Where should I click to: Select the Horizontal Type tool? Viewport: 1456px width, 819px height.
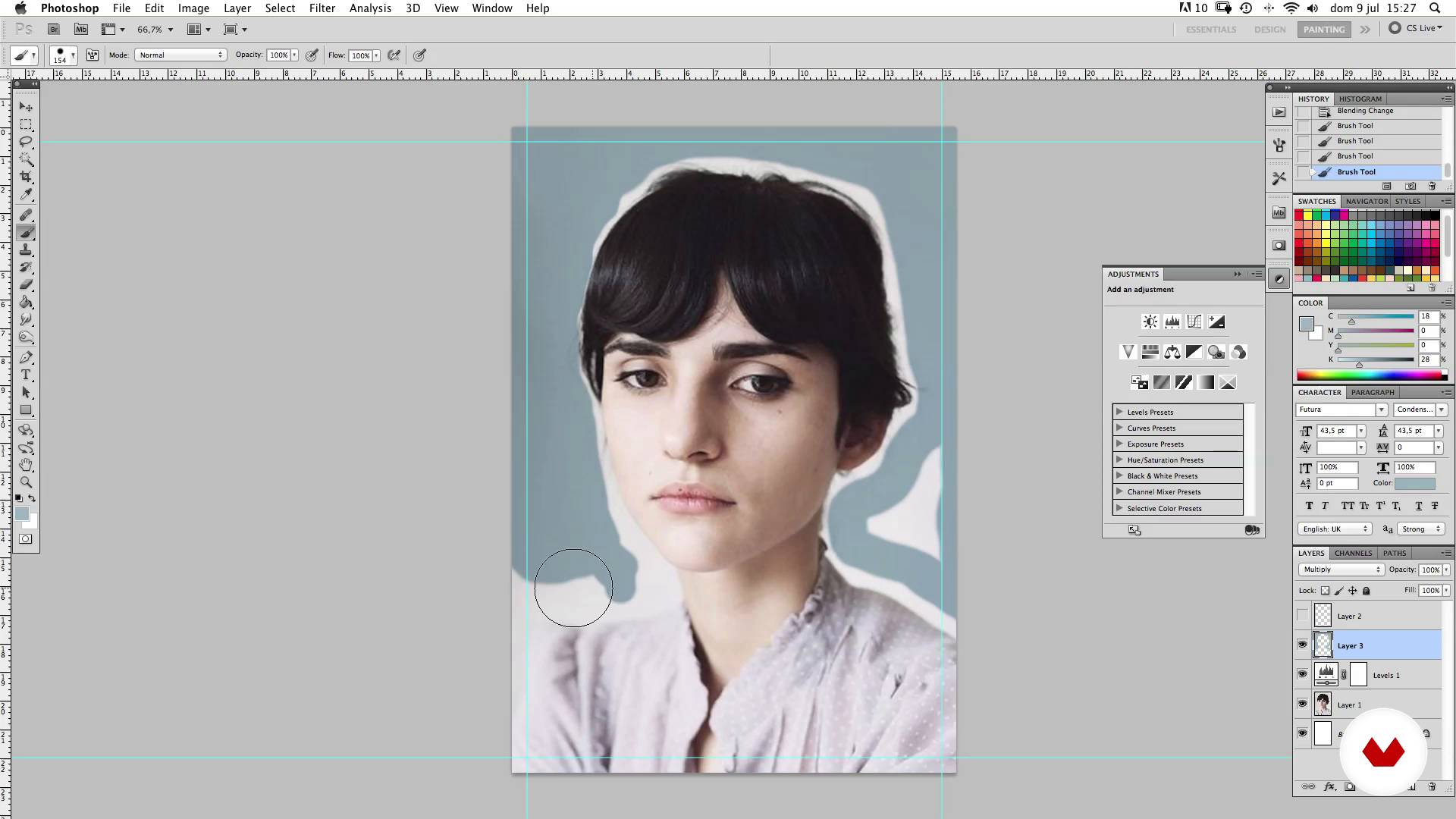coord(26,375)
